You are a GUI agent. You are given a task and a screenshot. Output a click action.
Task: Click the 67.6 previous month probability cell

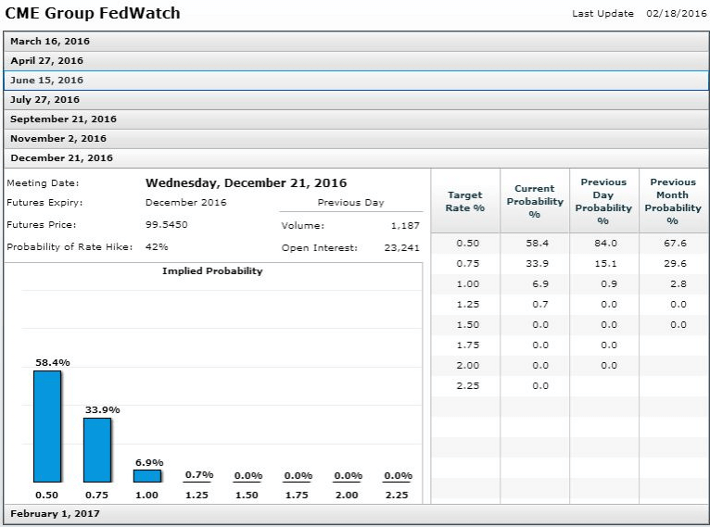pyautogui.click(x=675, y=243)
